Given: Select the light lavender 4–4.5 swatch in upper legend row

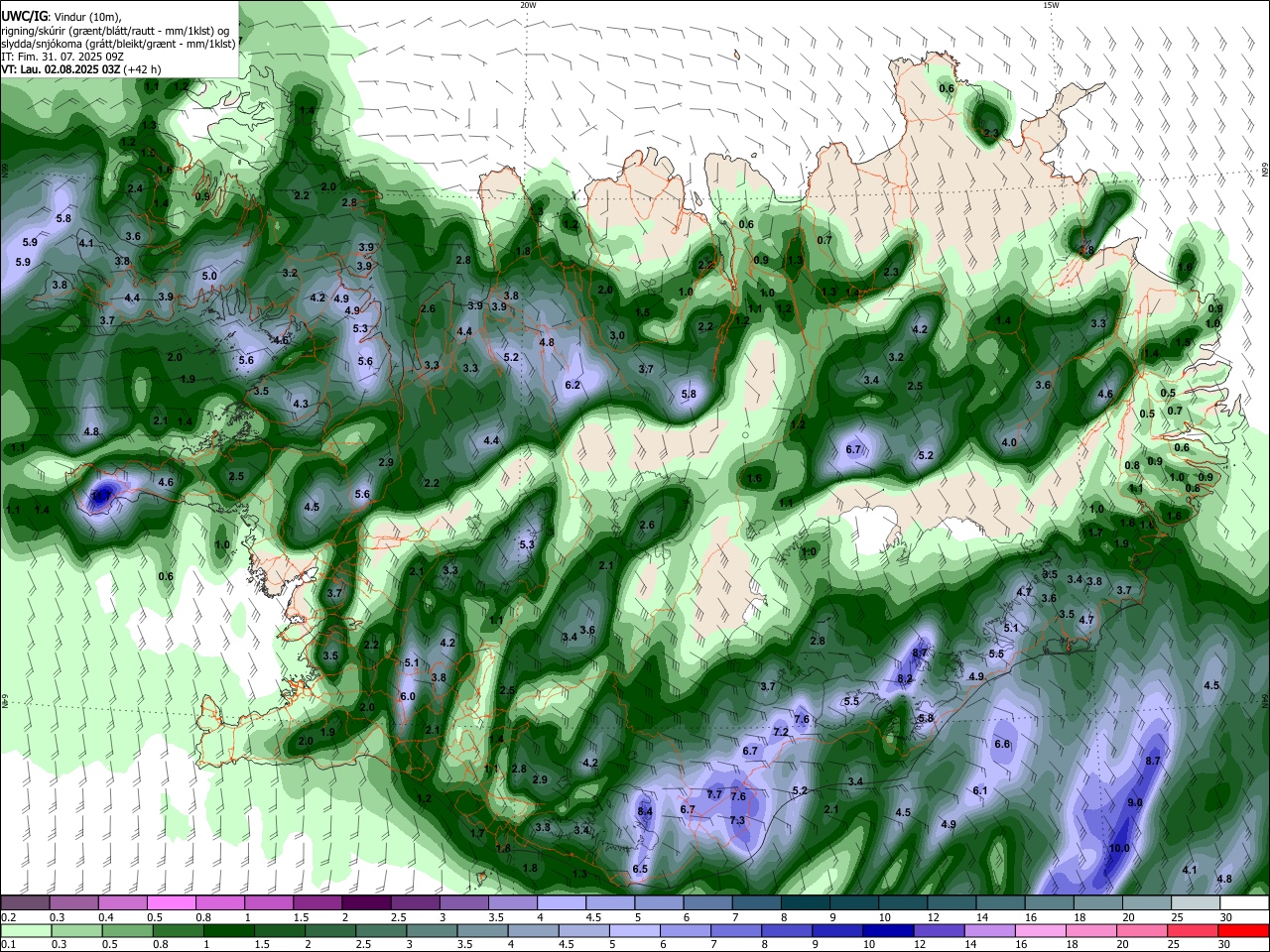Looking at the screenshot, I should click(x=562, y=903).
